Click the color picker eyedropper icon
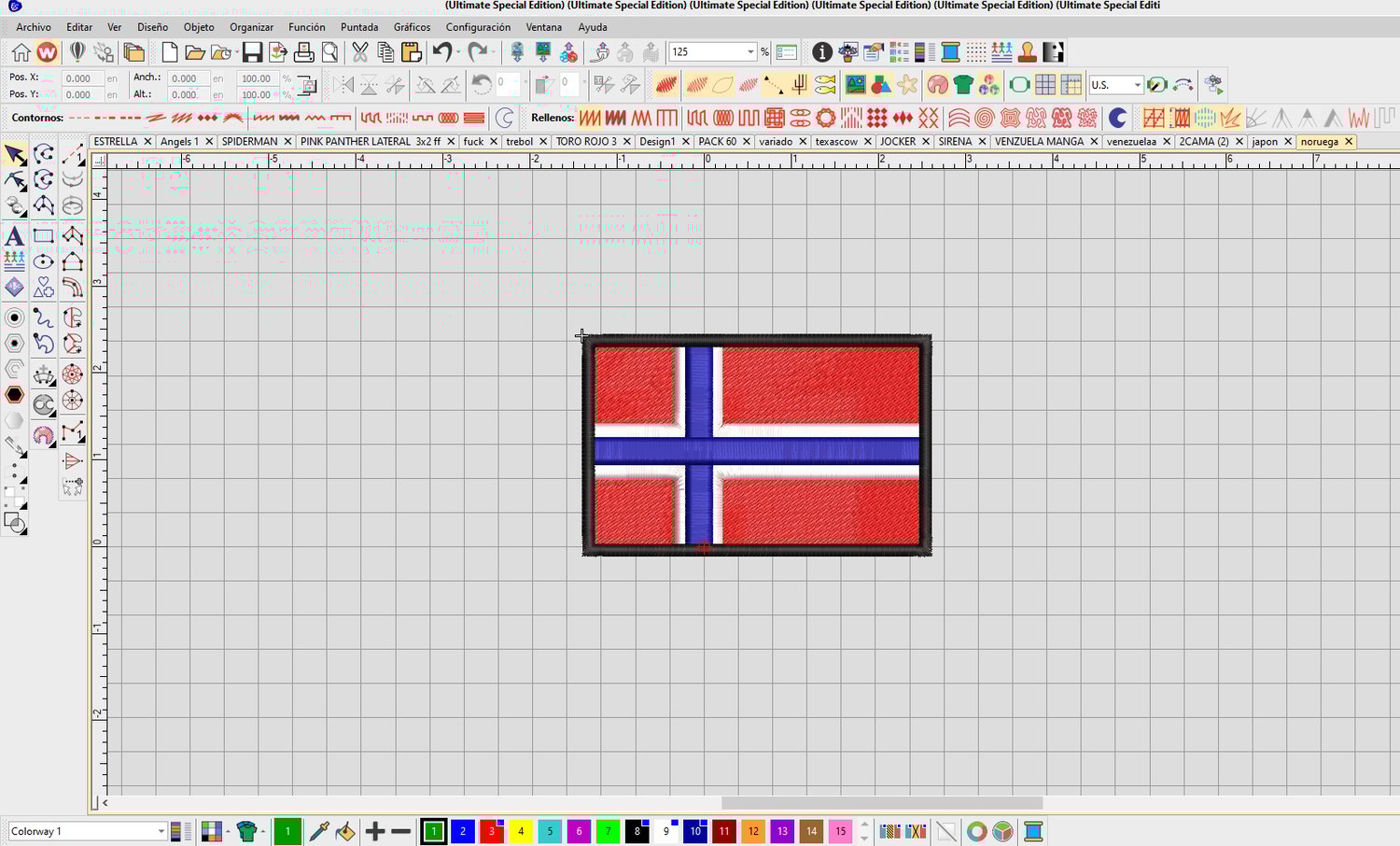 [x=319, y=831]
